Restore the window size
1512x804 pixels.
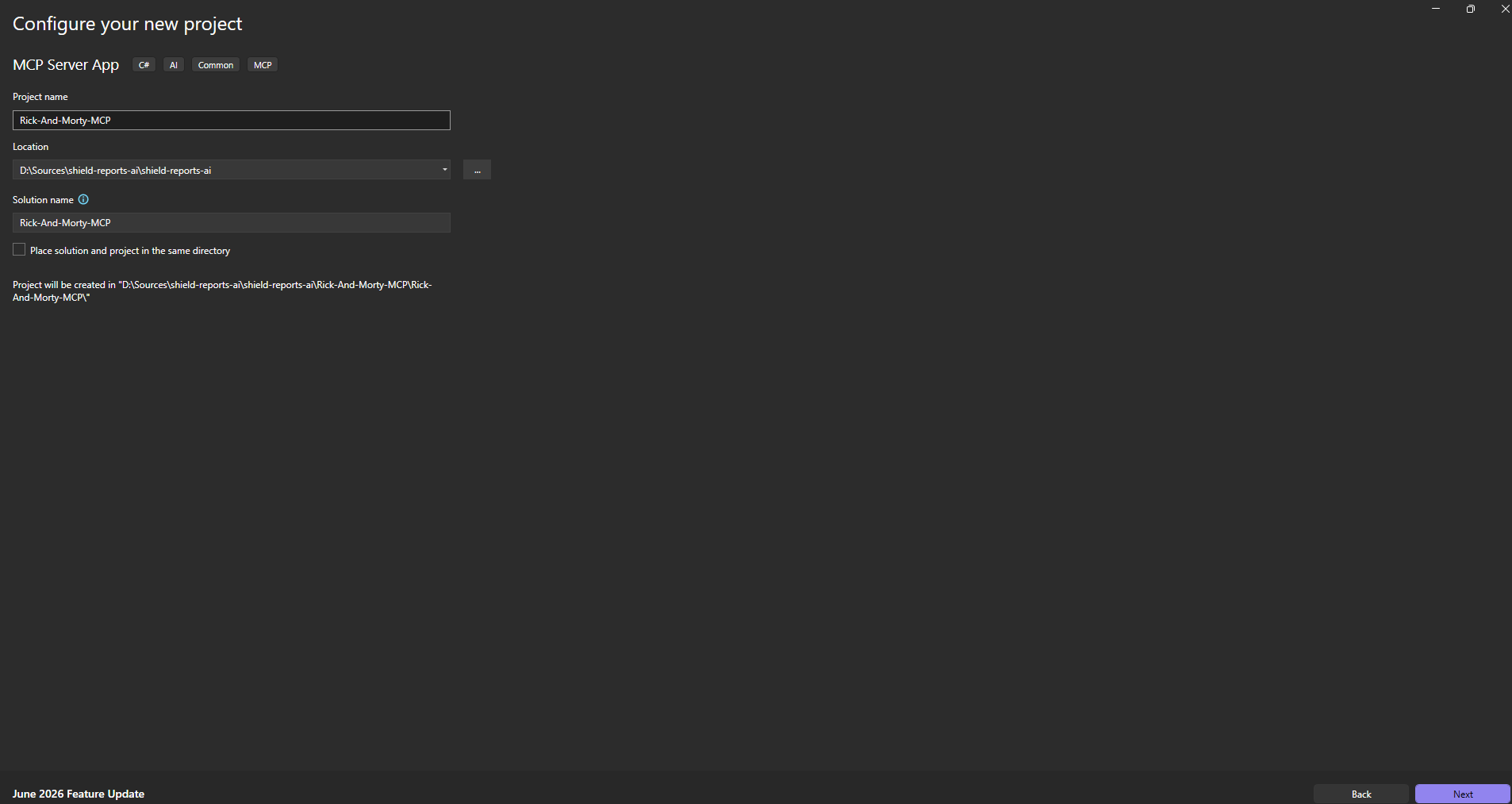click(1470, 9)
